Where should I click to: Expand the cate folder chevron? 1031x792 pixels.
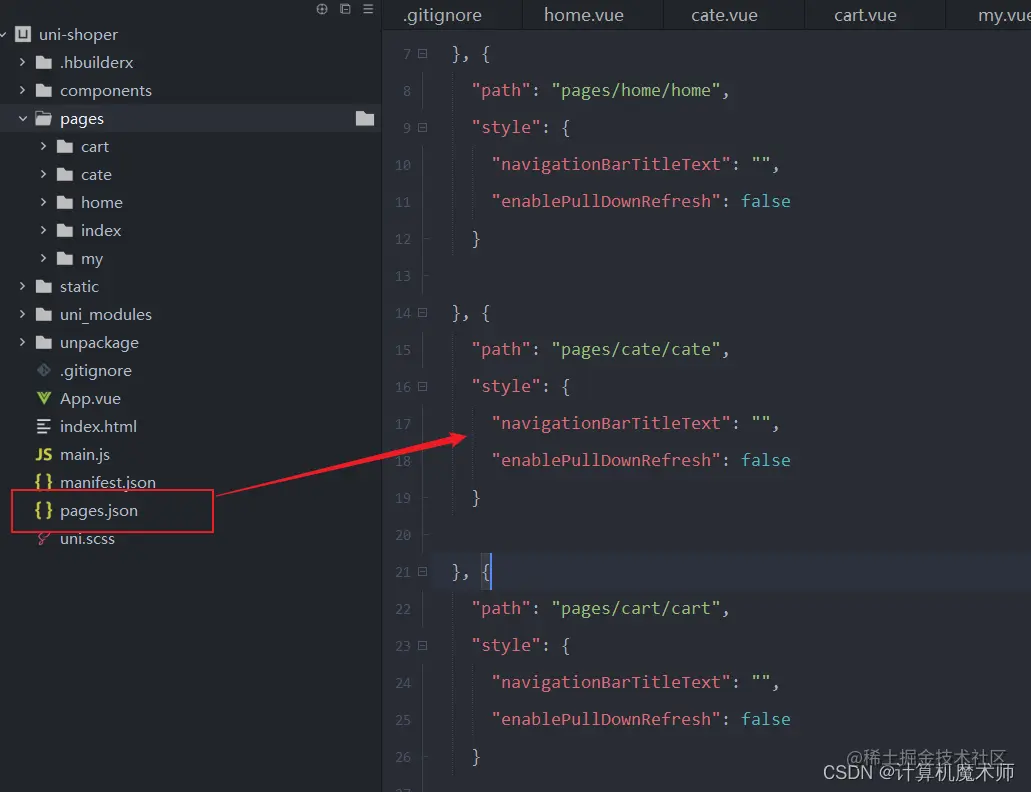click(43, 174)
